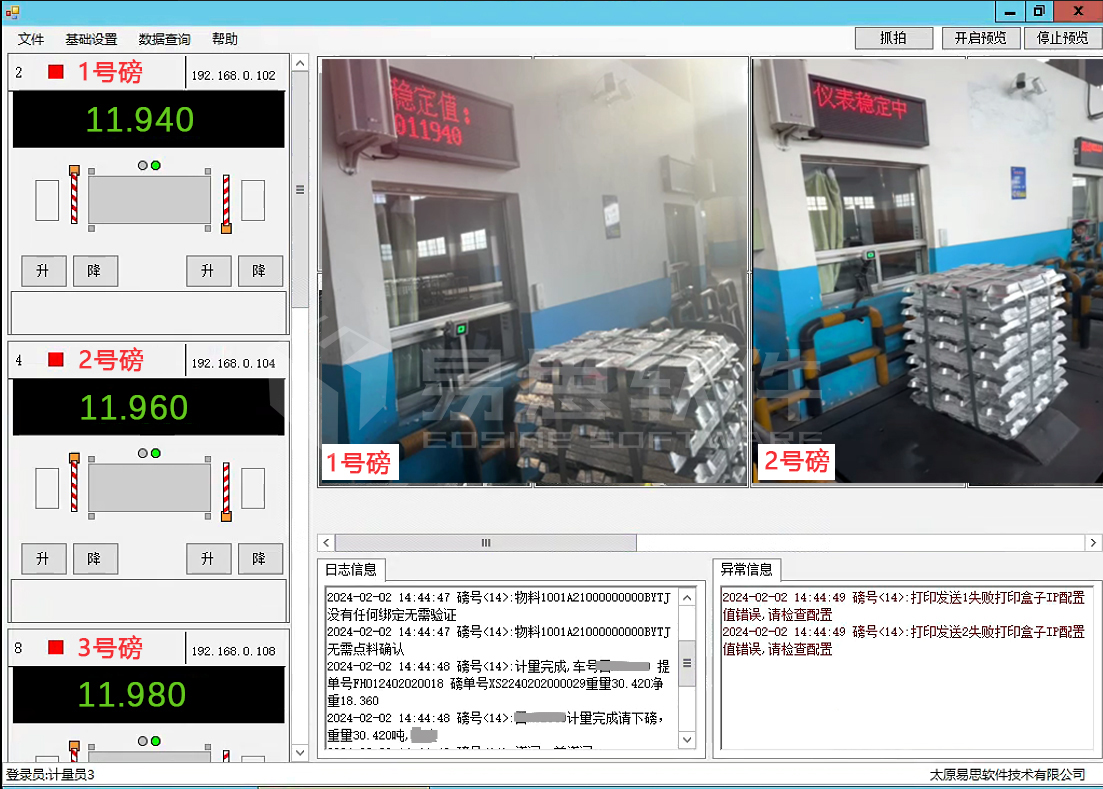Click the 1号磅 label on left camera feed
The image size is (1103, 789).
coord(358,462)
